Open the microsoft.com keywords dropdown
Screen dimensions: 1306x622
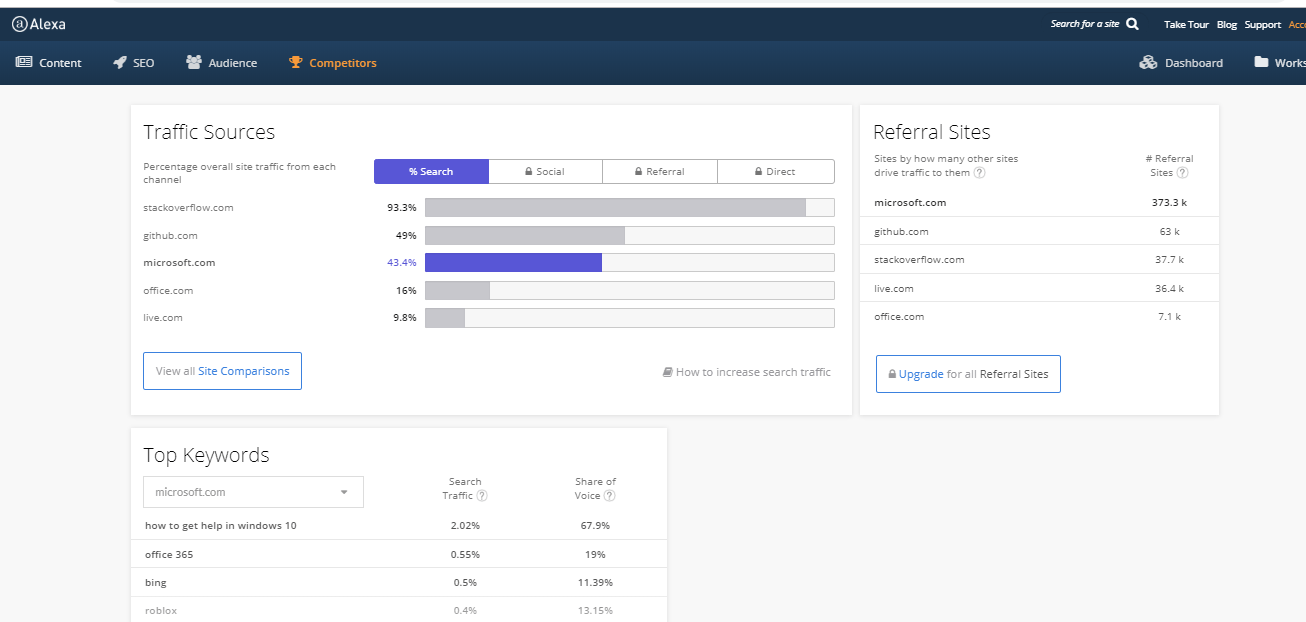coord(253,492)
